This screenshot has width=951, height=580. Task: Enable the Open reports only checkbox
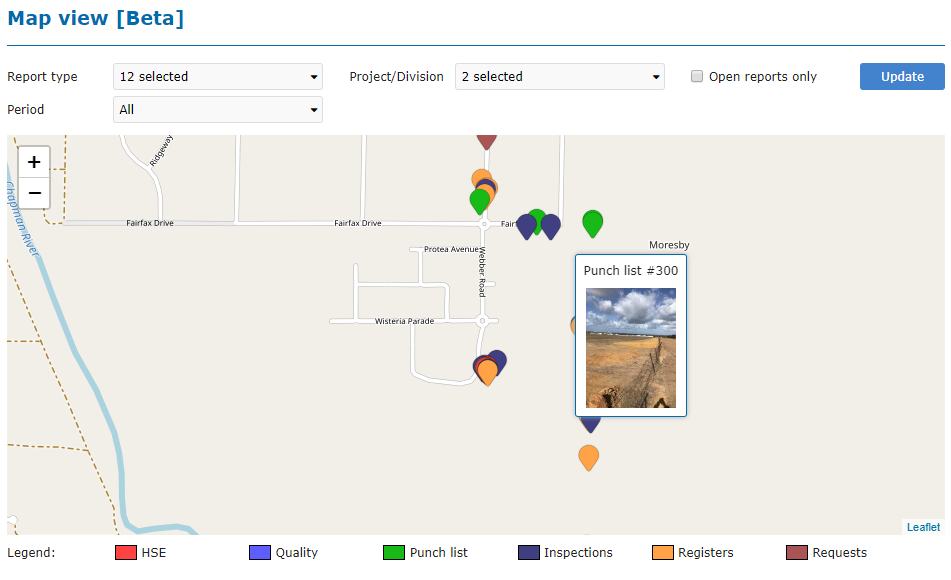point(697,77)
